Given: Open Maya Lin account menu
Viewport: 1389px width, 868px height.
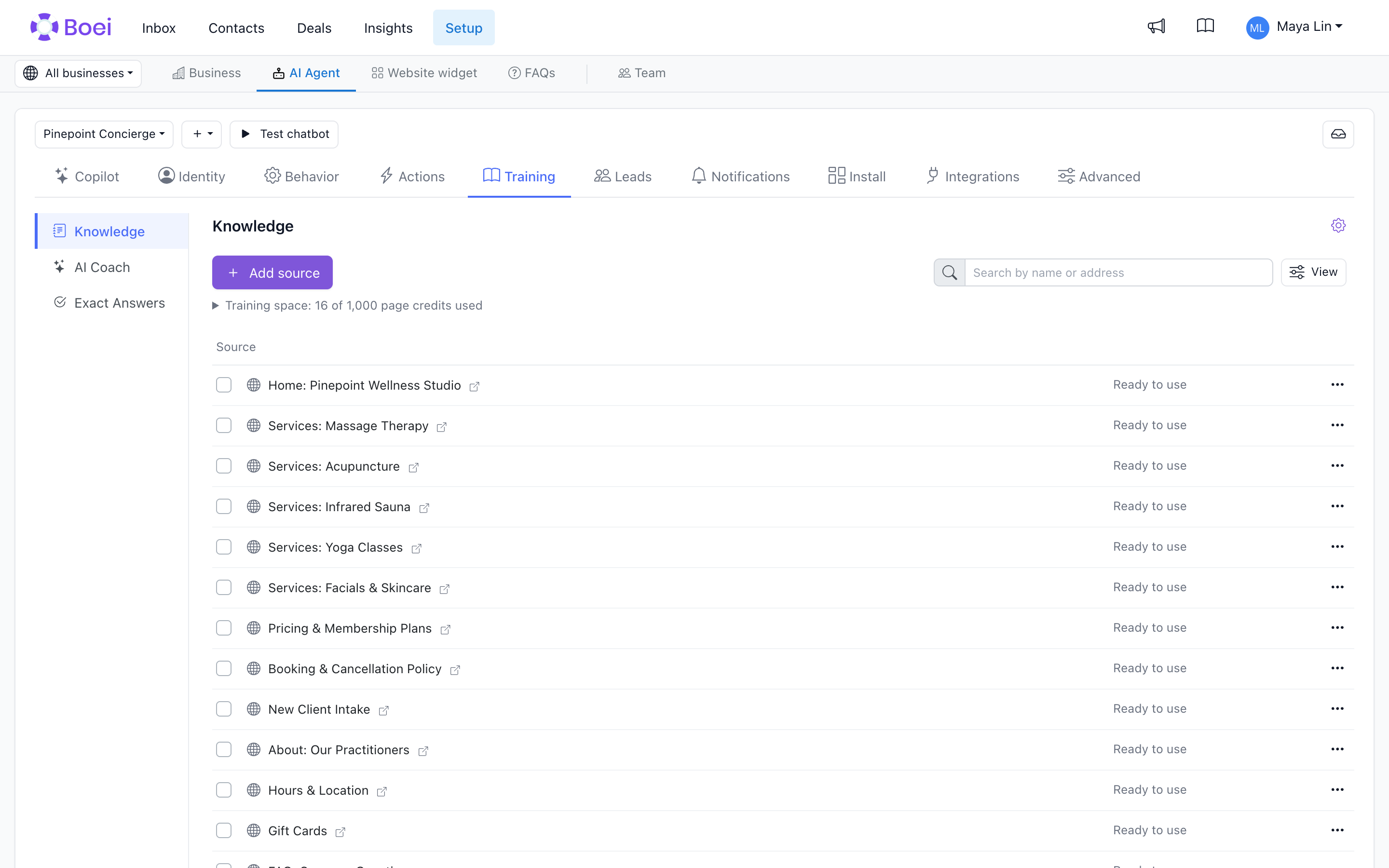Looking at the screenshot, I should [1309, 27].
